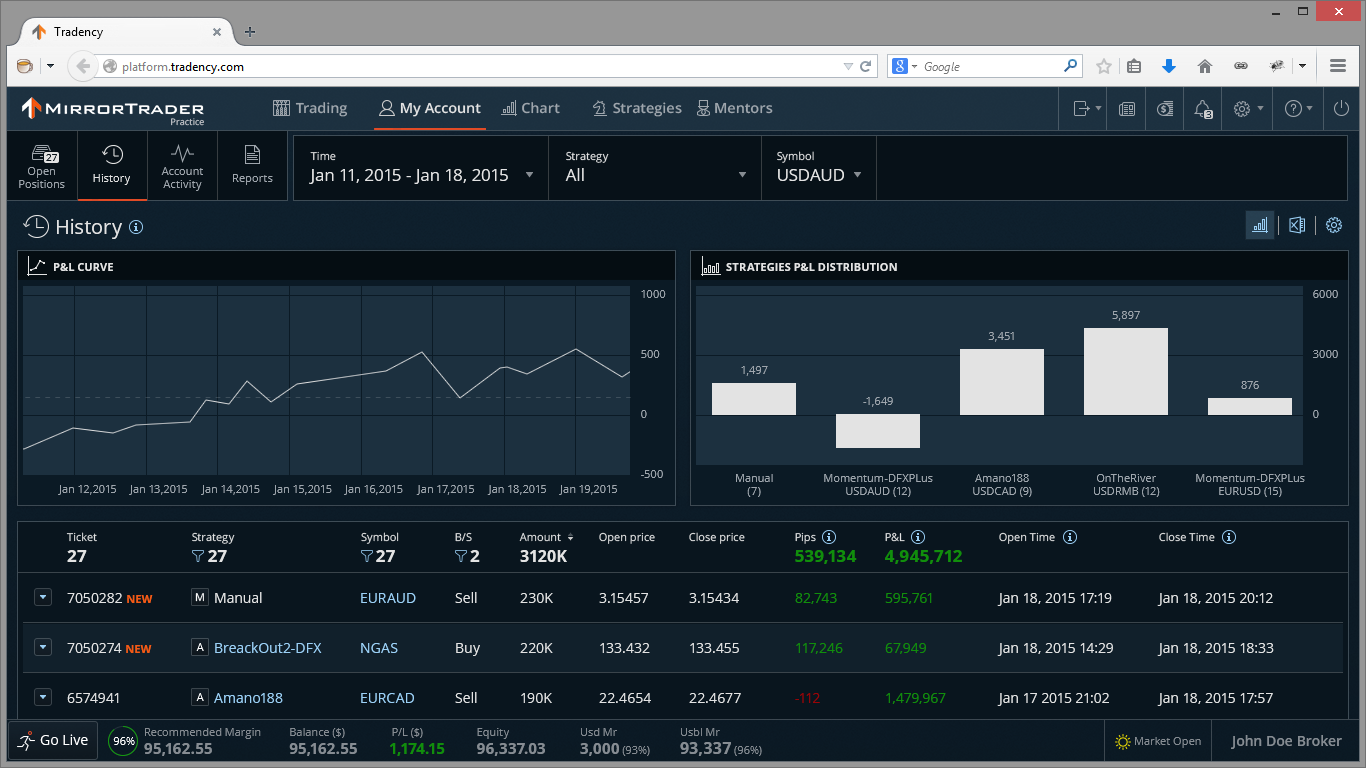Click the Manual strategy row label
This screenshot has width=1366, height=768.
coord(238,598)
